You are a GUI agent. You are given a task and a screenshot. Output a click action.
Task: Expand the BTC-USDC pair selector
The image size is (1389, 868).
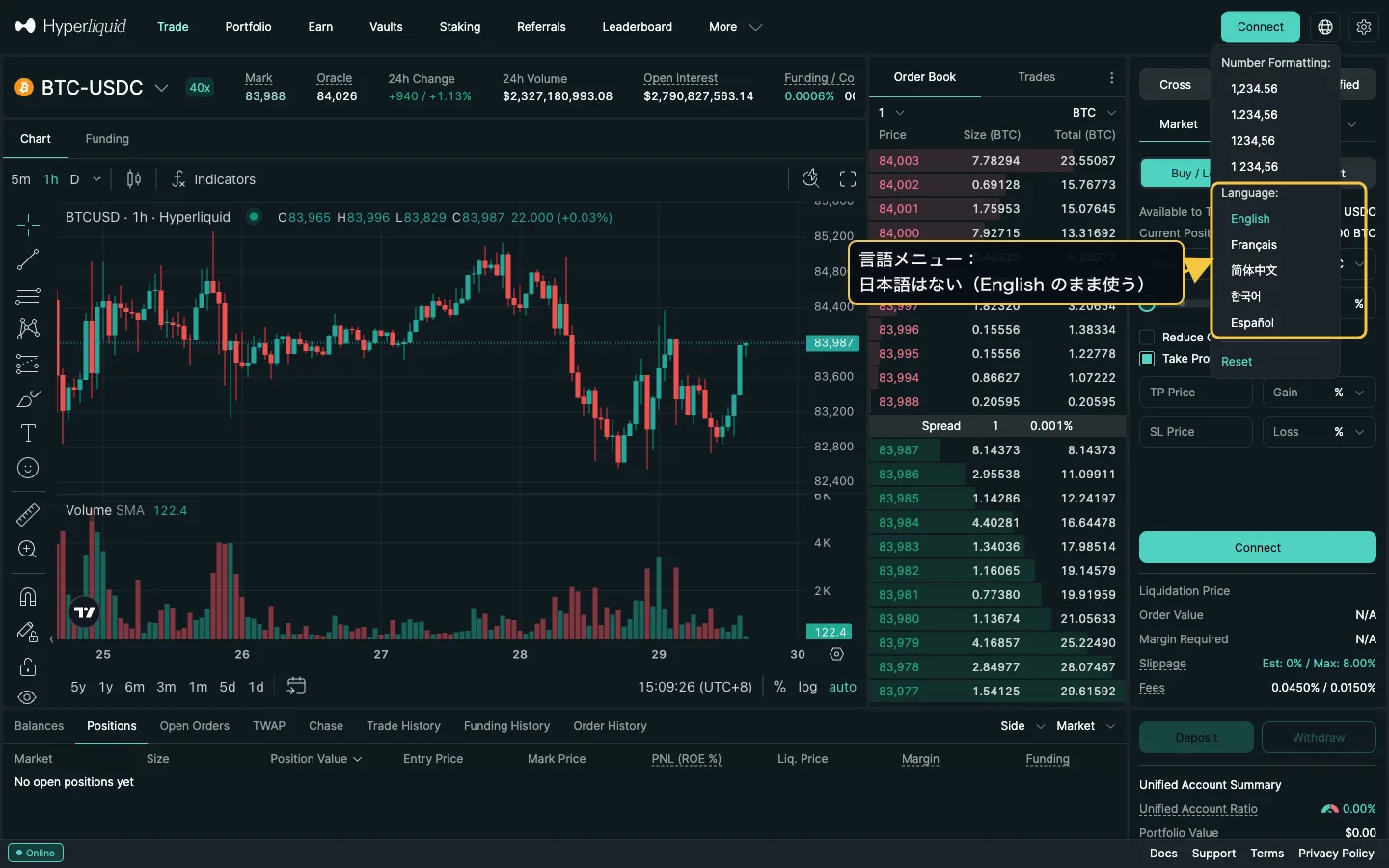click(x=161, y=88)
